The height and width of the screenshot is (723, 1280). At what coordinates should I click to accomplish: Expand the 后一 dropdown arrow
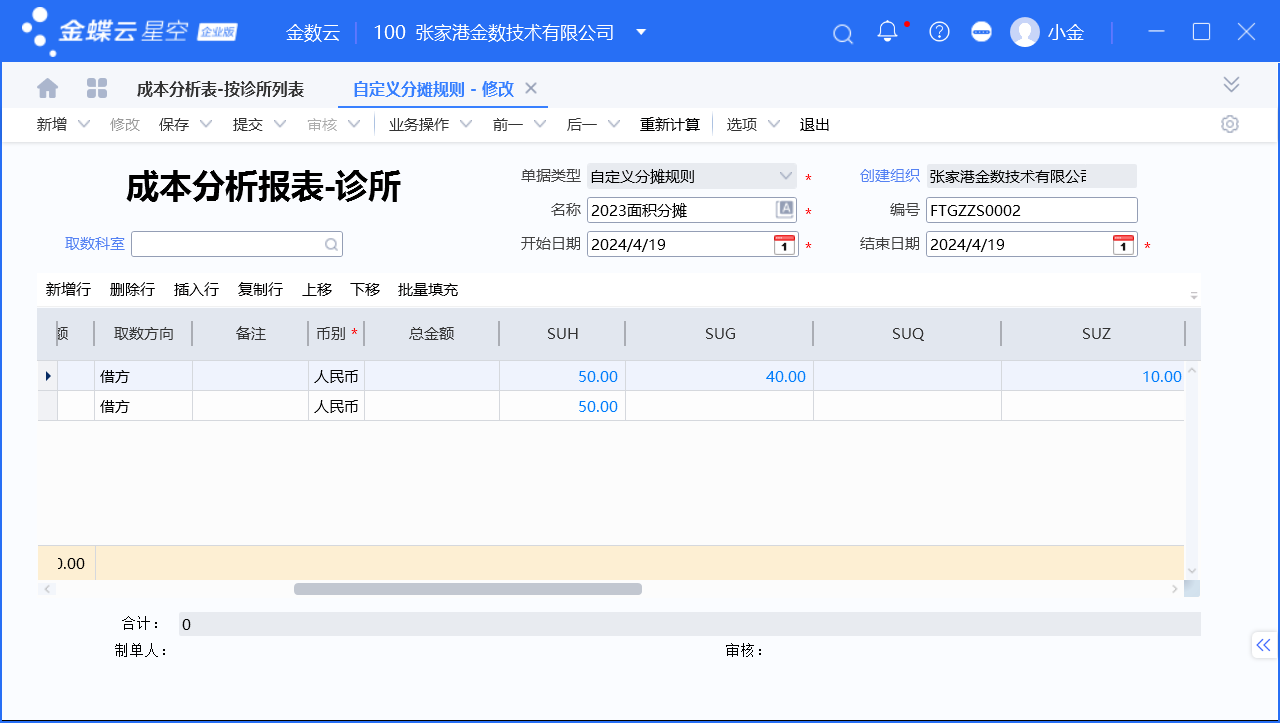(x=614, y=124)
